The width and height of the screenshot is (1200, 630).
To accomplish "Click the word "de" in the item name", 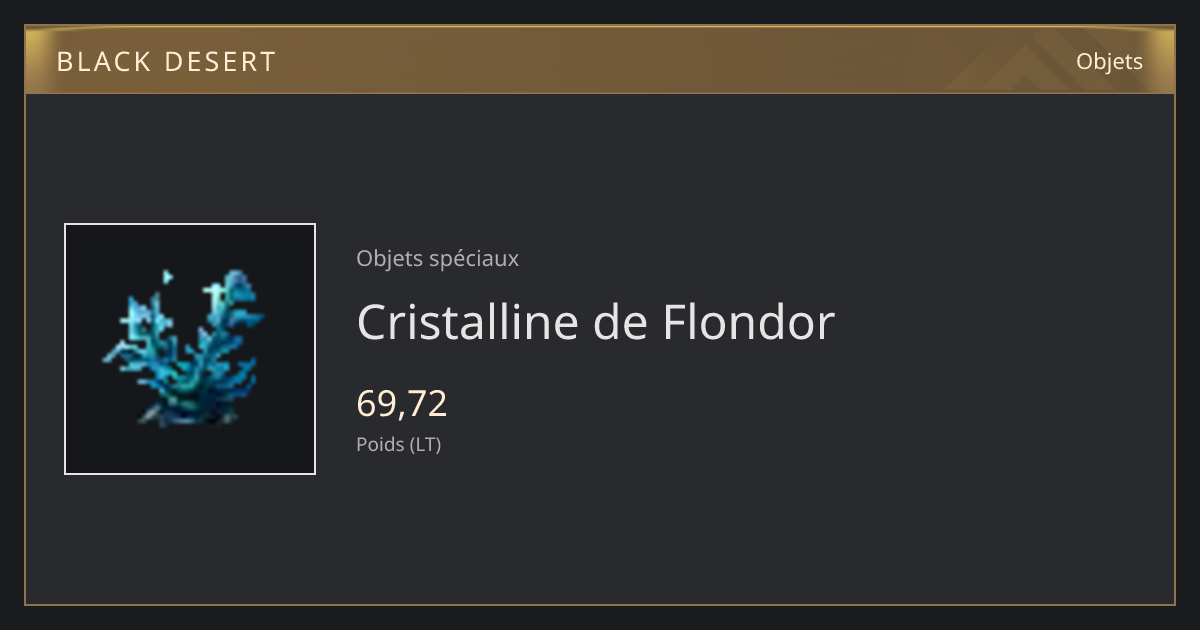I will pyautogui.click(x=620, y=322).
